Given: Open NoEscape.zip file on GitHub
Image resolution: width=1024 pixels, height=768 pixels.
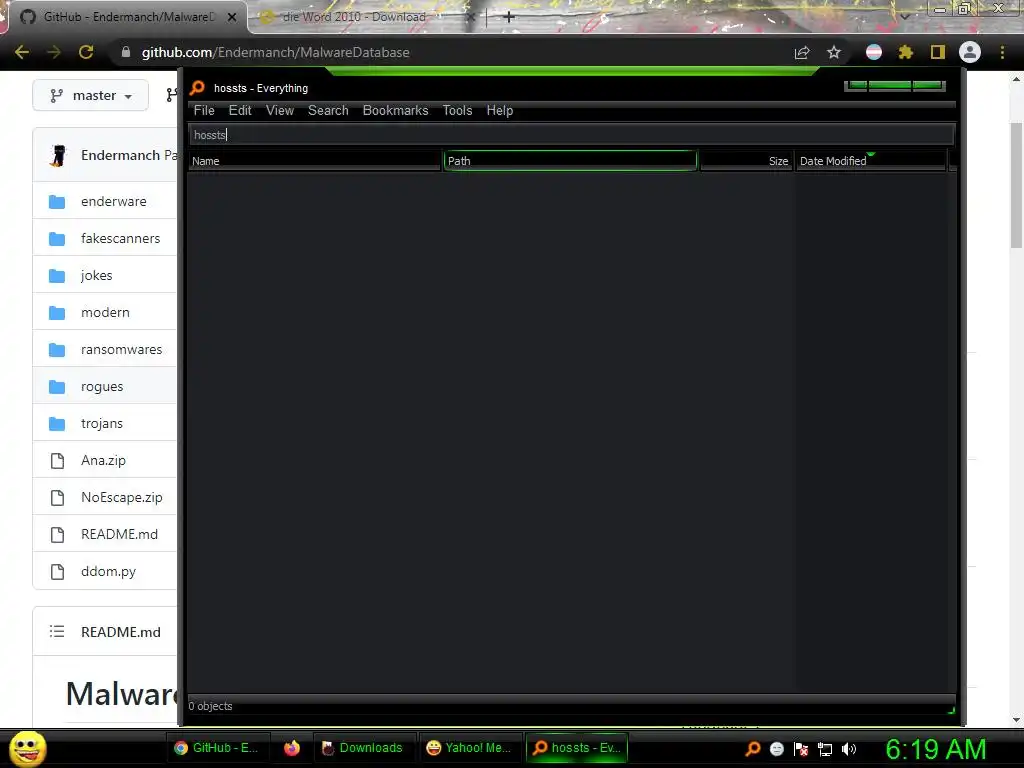Looking at the screenshot, I should (x=121, y=498).
